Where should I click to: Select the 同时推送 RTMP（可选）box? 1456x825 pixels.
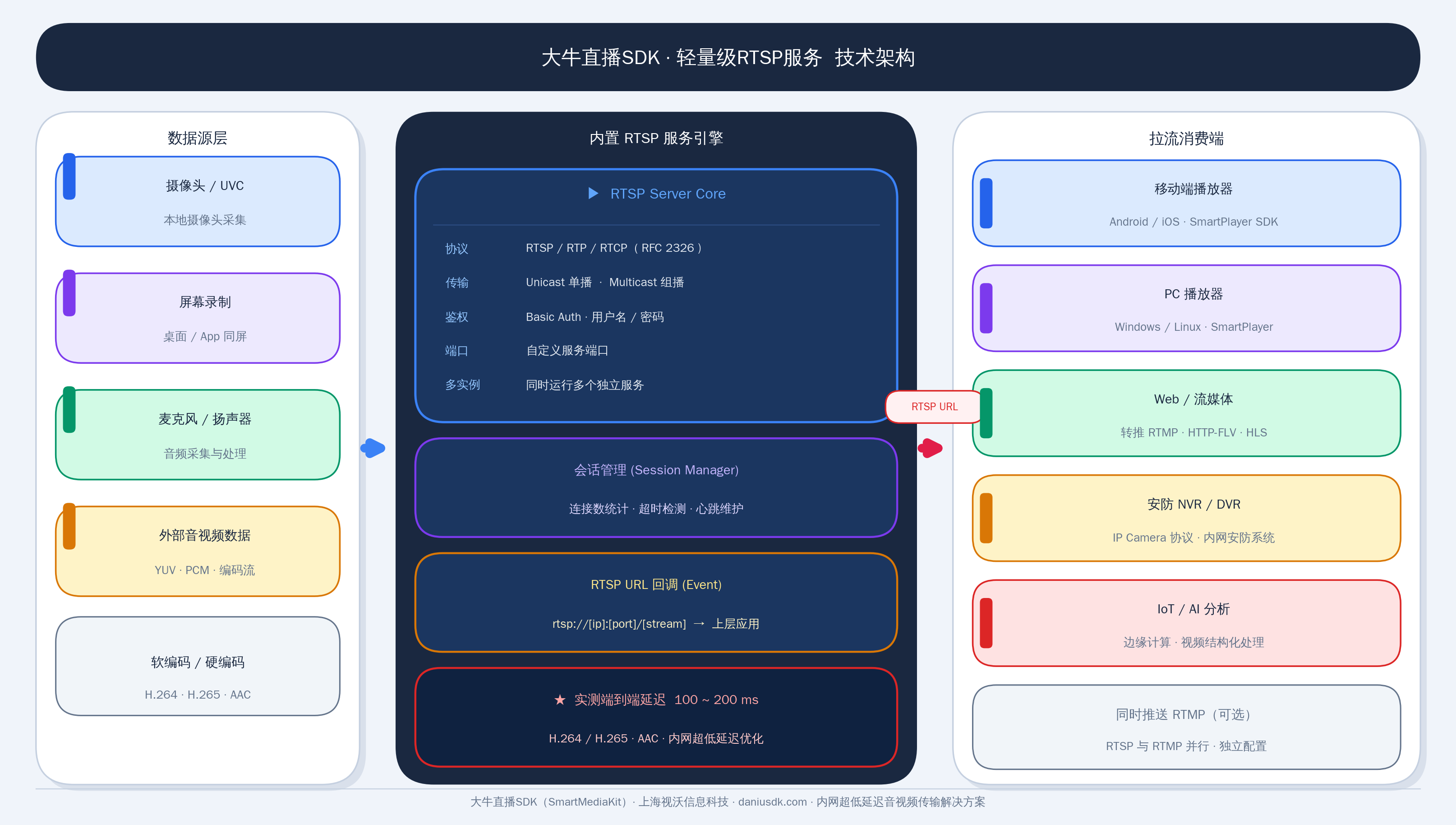click(1186, 728)
